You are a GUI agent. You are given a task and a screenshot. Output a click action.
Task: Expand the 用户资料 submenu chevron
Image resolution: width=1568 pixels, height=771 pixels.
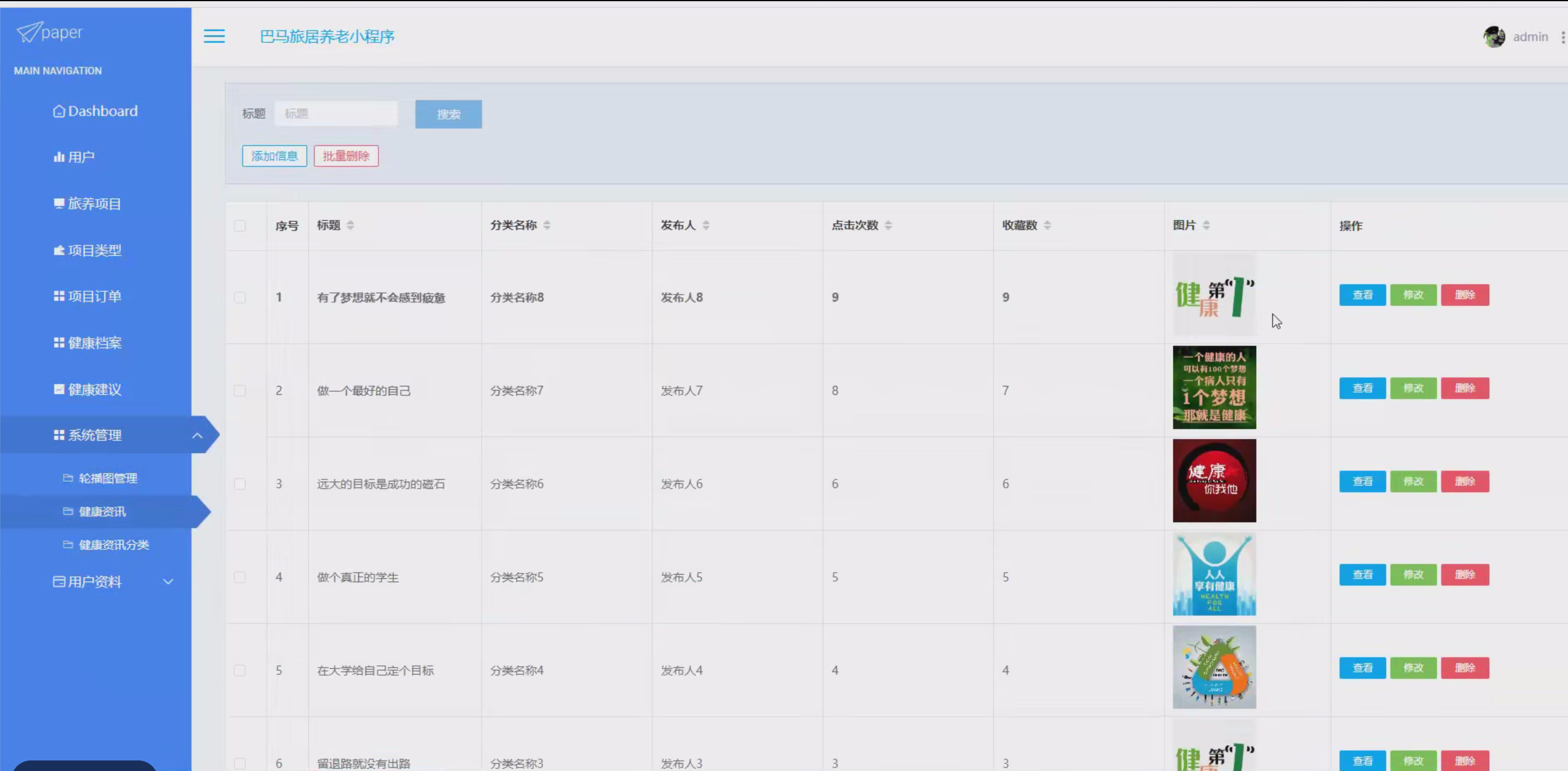(x=168, y=582)
